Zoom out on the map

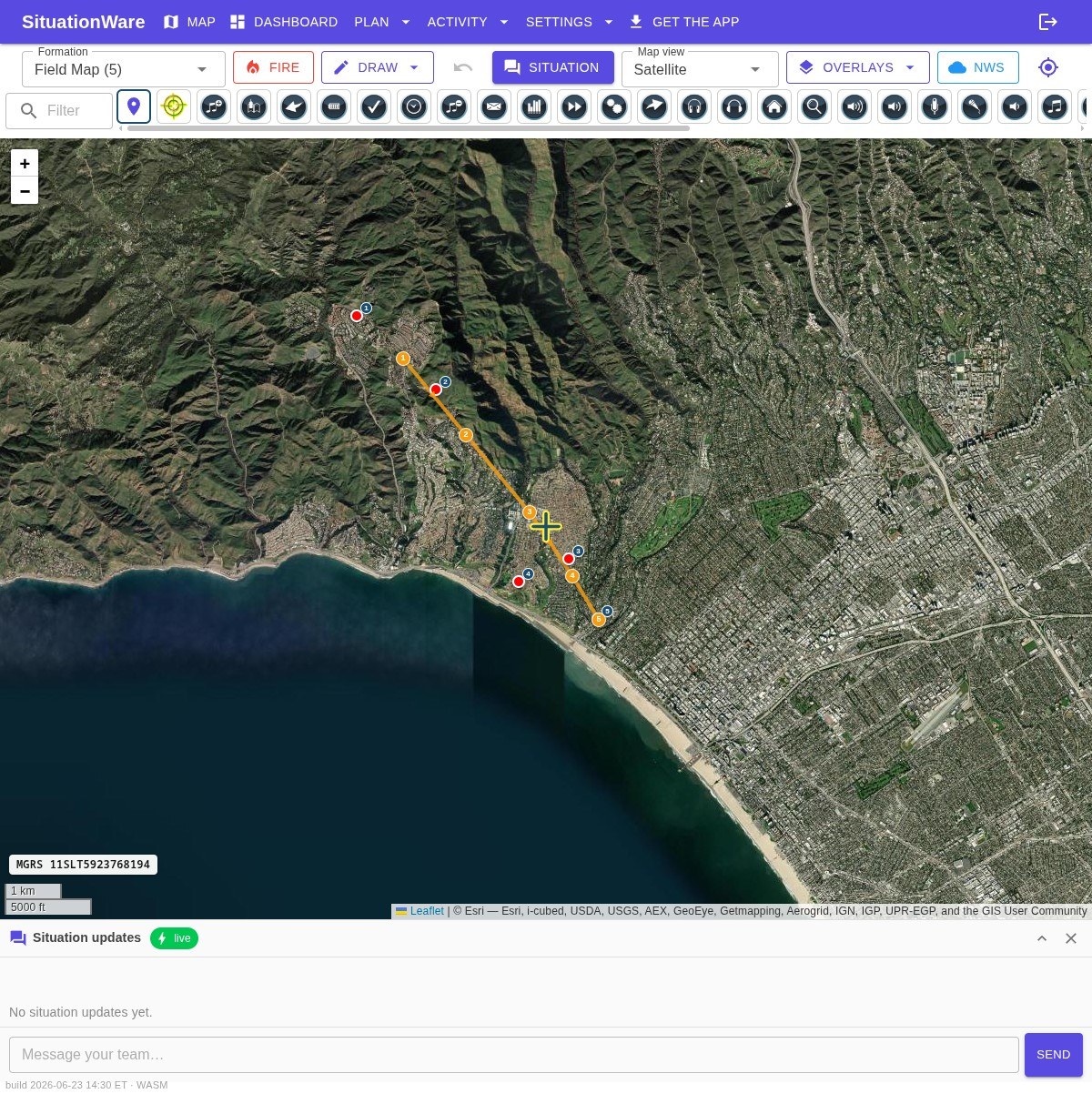tap(25, 191)
